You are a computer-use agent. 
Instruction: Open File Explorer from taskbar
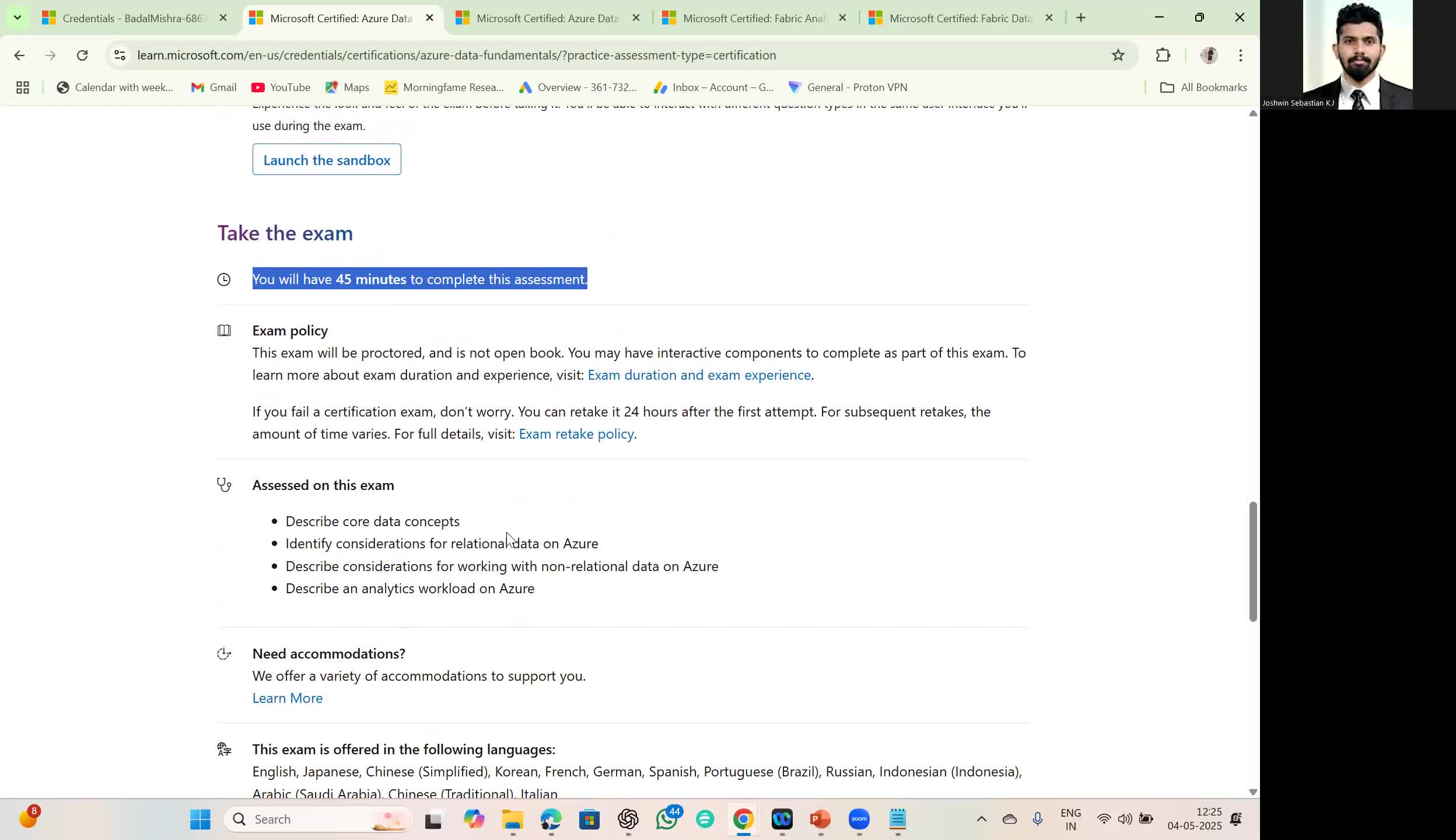point(512,820)
